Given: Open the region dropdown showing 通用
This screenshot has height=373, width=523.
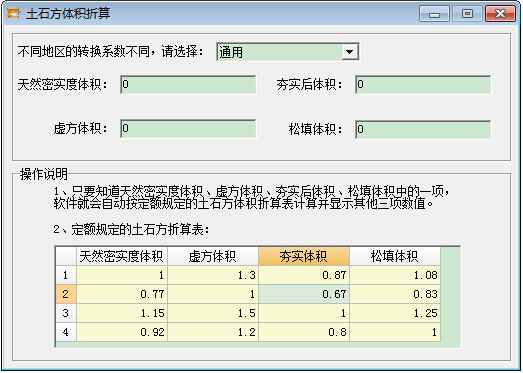Looking at the screenshot, I should pyautogui.click(x=288, y=52).
